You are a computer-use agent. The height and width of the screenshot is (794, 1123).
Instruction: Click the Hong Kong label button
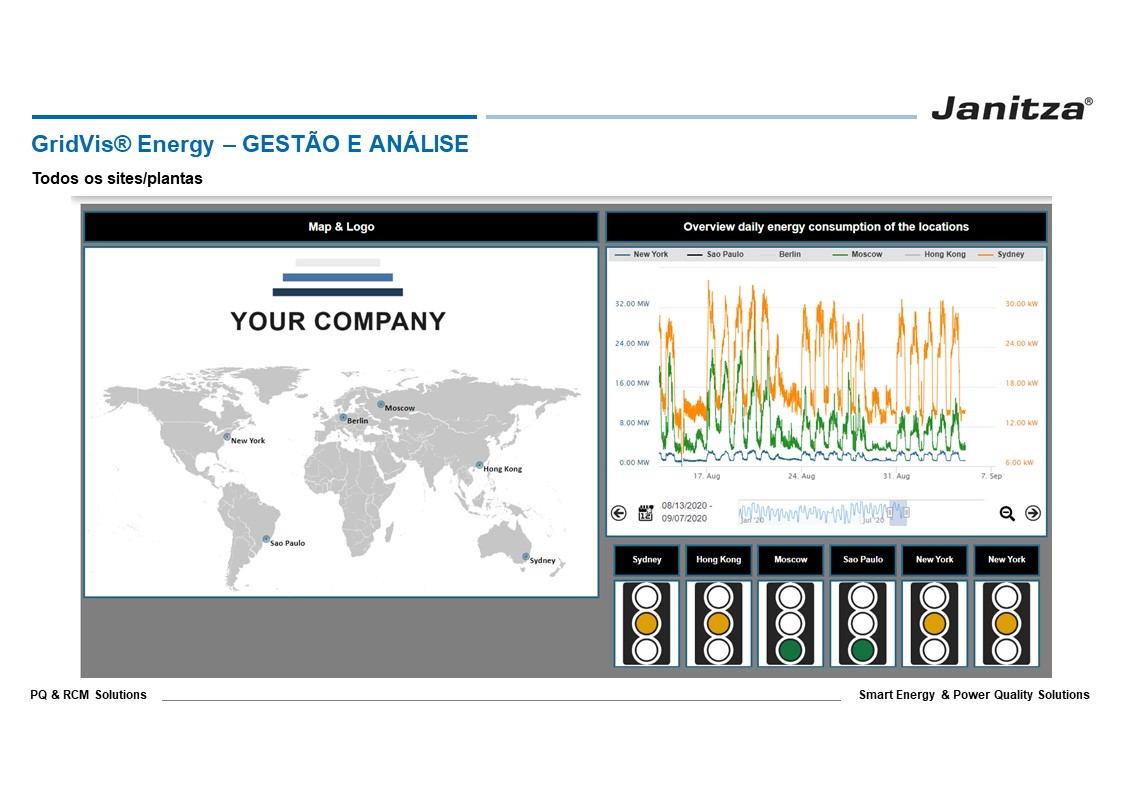[718, 560]
